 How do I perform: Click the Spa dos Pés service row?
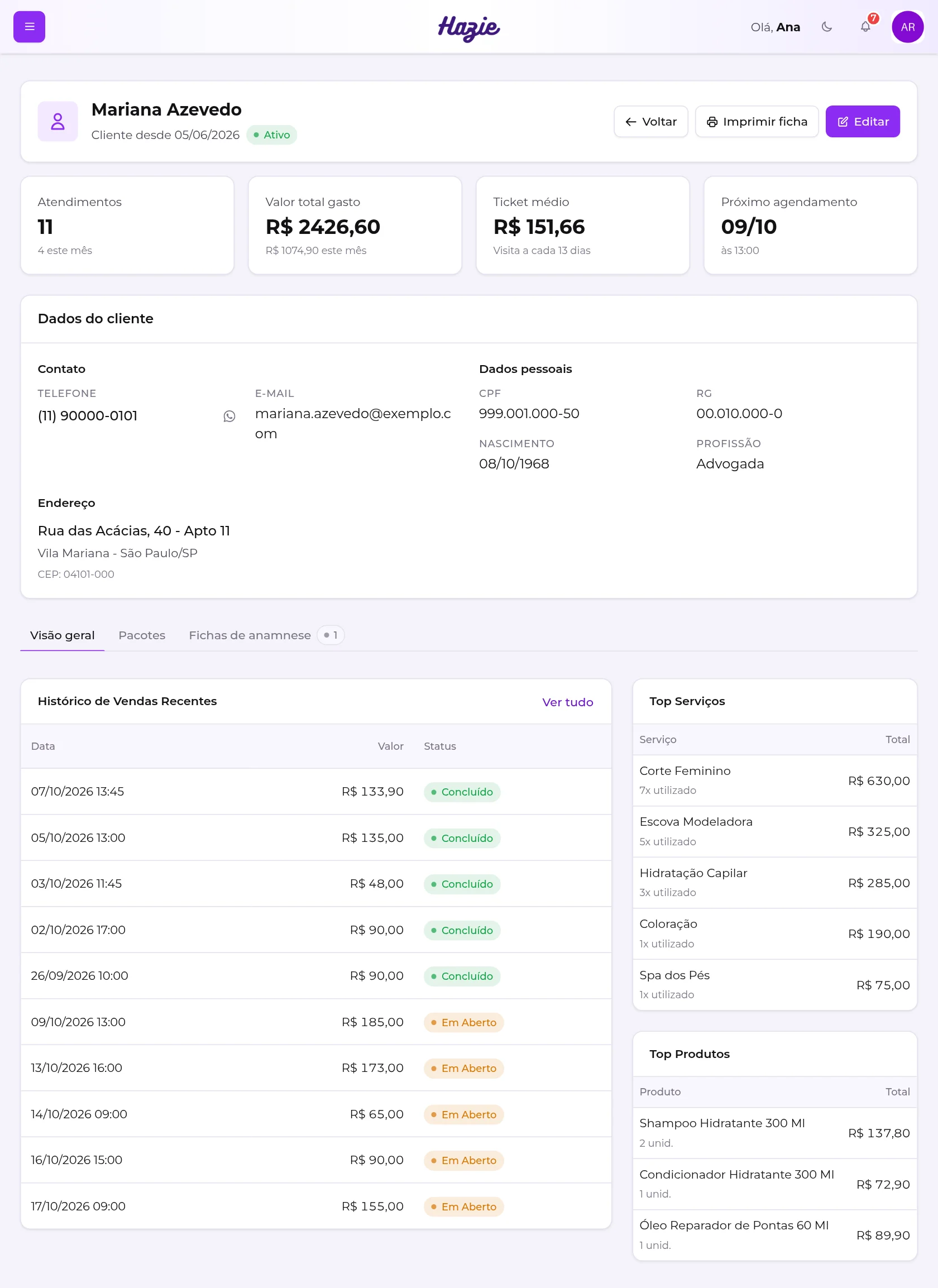pos(774,985)
